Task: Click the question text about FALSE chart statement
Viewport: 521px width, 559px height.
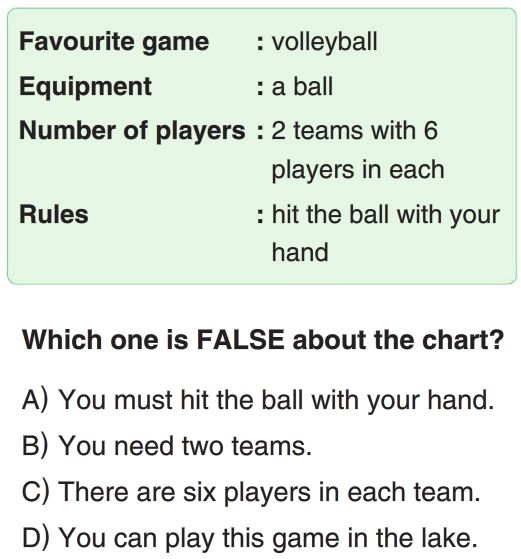Action: pos(263,340)
